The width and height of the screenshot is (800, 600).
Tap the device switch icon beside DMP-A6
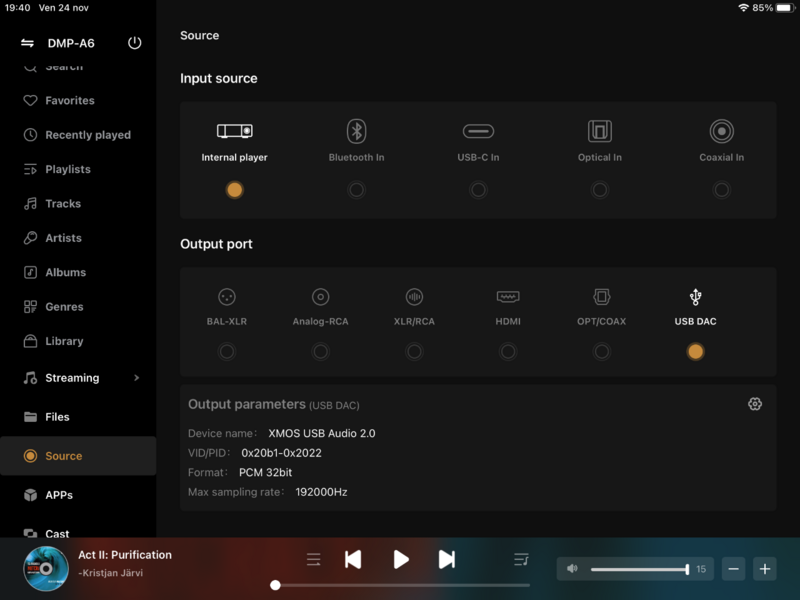(x=28, y=44)
